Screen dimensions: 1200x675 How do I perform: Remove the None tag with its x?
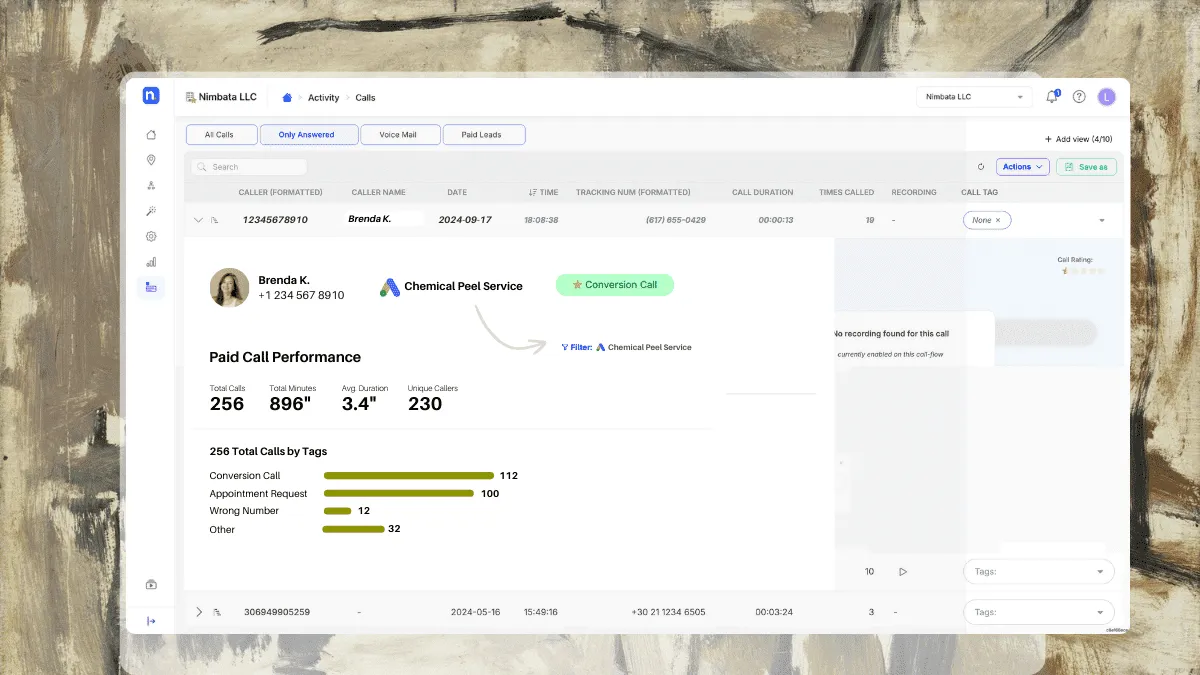tap(997, 220)
